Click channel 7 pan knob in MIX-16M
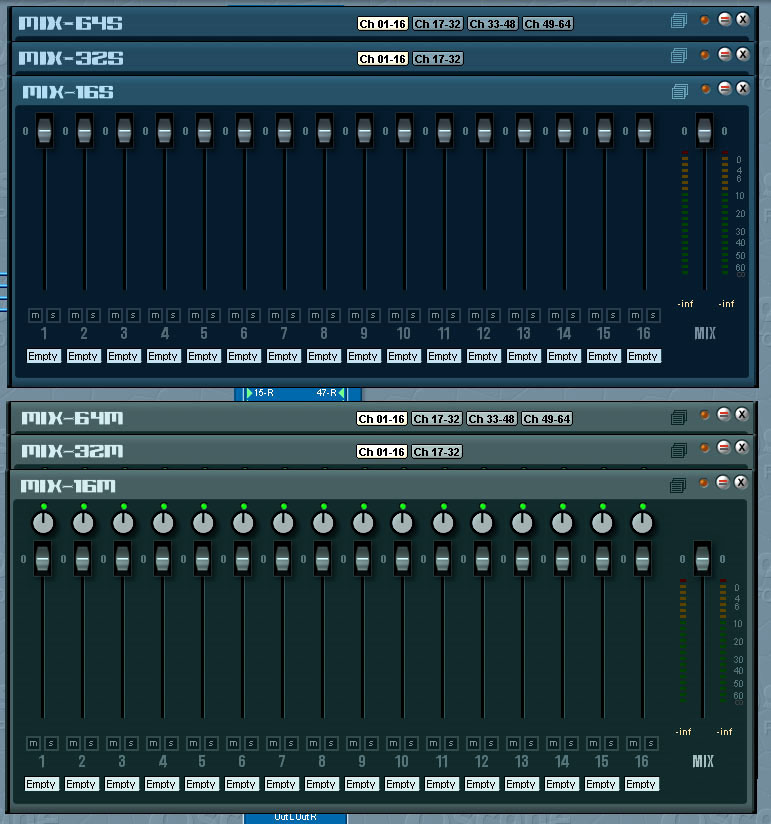Screen dimensions: 771x824 pos(283,523)
